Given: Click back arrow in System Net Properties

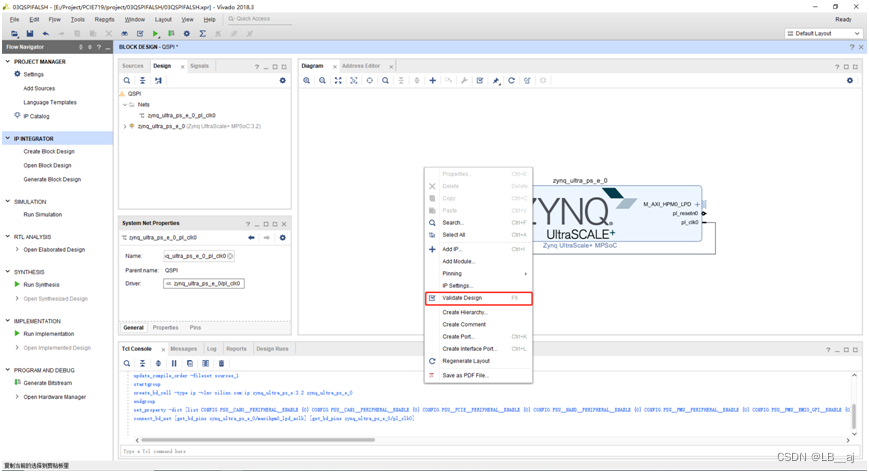Looking at the screenshot, I should click(251, 237).
